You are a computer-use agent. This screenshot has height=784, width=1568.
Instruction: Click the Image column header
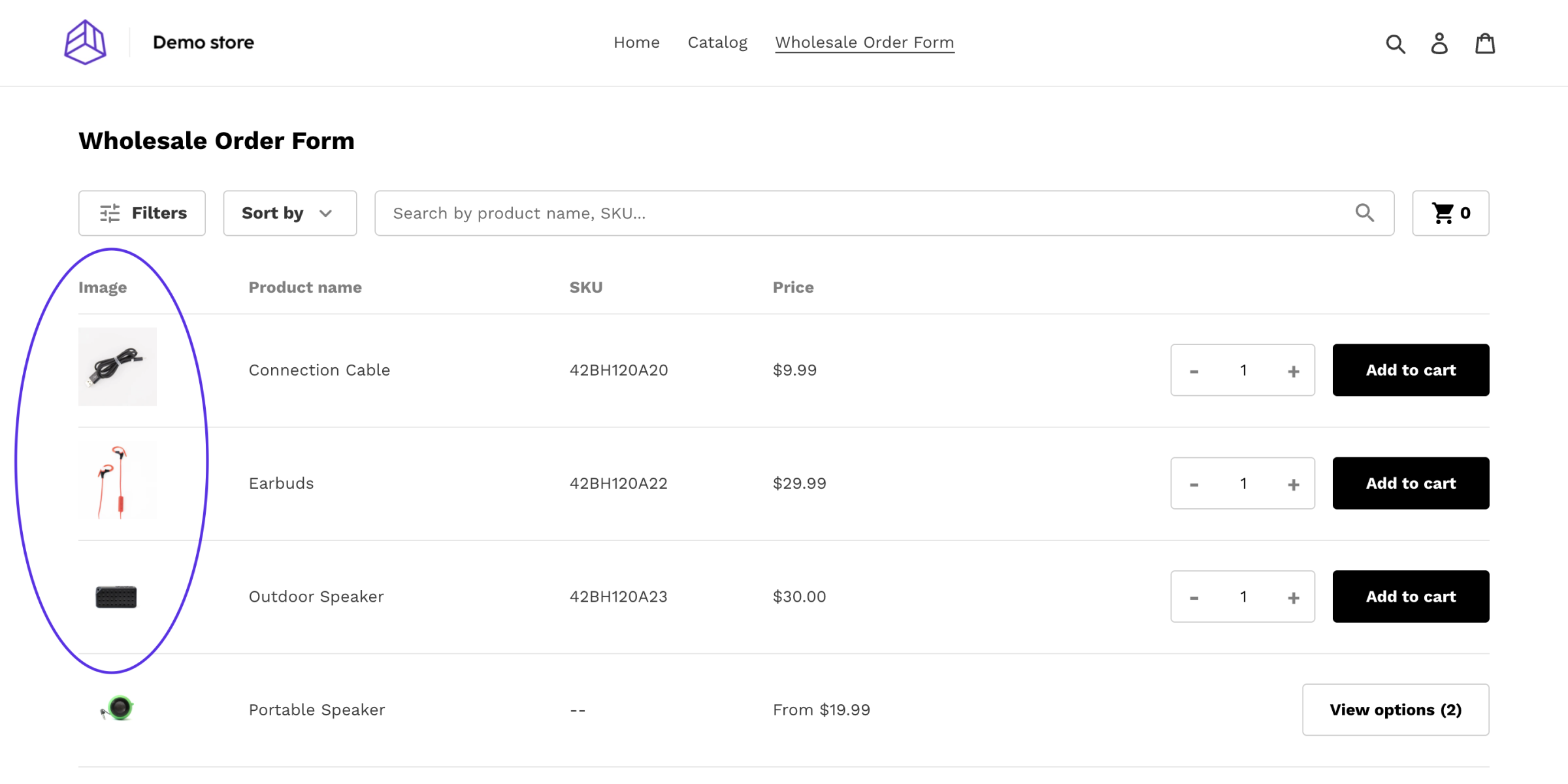(x=103, y=287)
